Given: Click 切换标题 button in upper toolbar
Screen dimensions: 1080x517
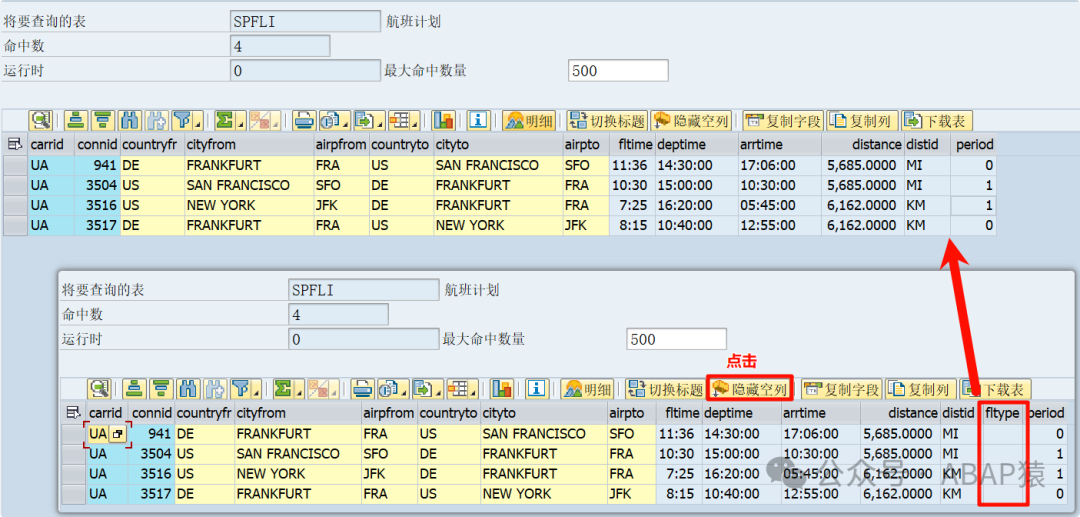Looking at the screenshot, I should click(606, 121).
